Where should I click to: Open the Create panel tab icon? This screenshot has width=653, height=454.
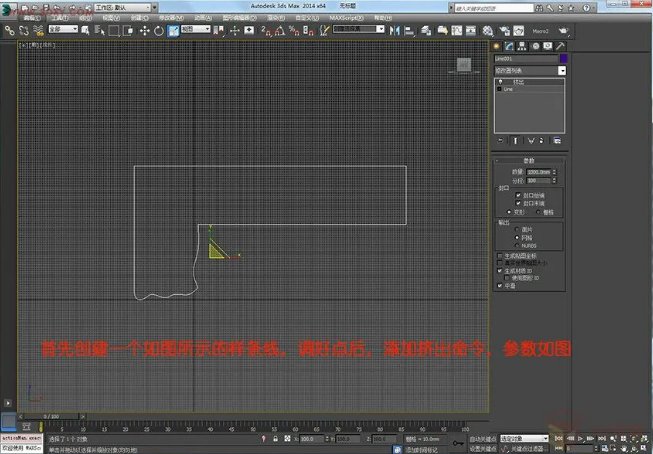pos(497,46)
